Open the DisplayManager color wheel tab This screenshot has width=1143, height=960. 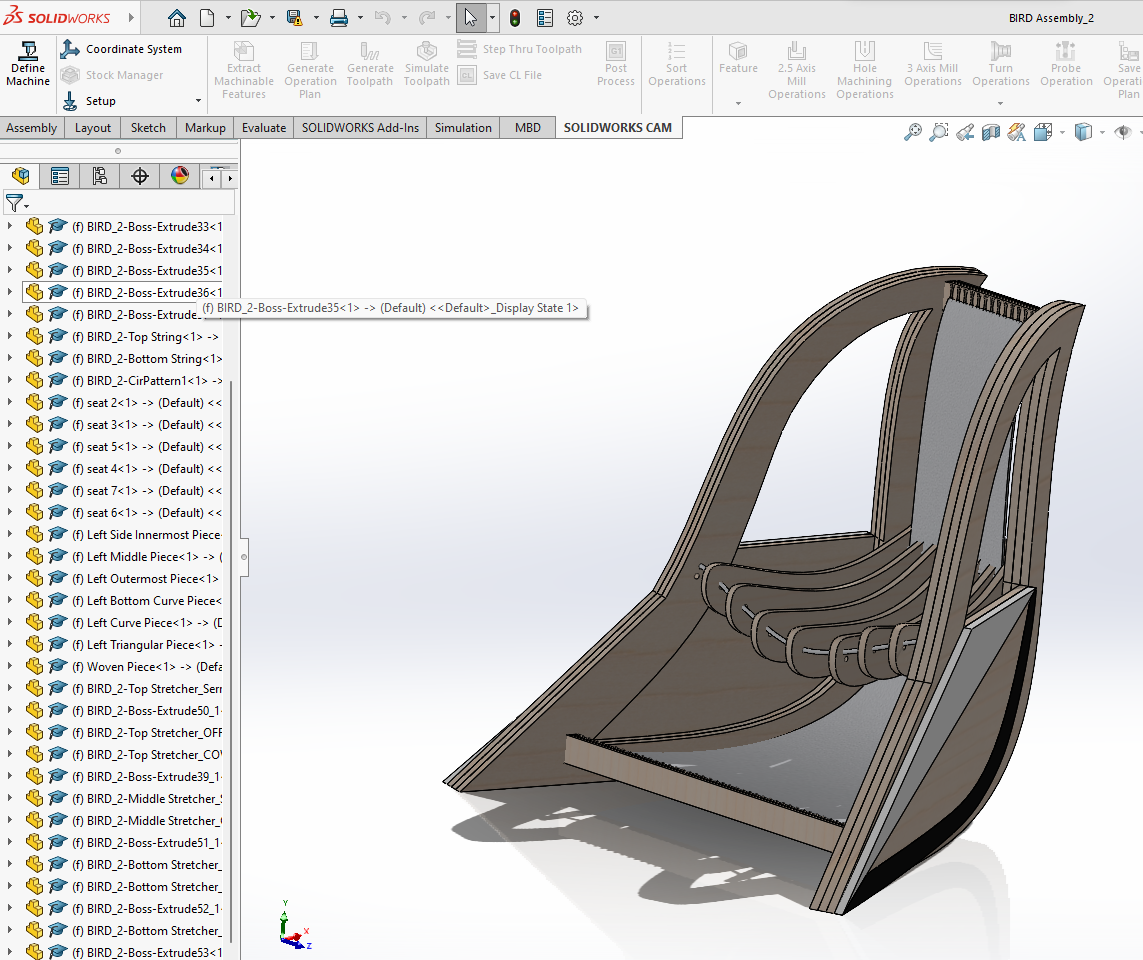(180, 177)
